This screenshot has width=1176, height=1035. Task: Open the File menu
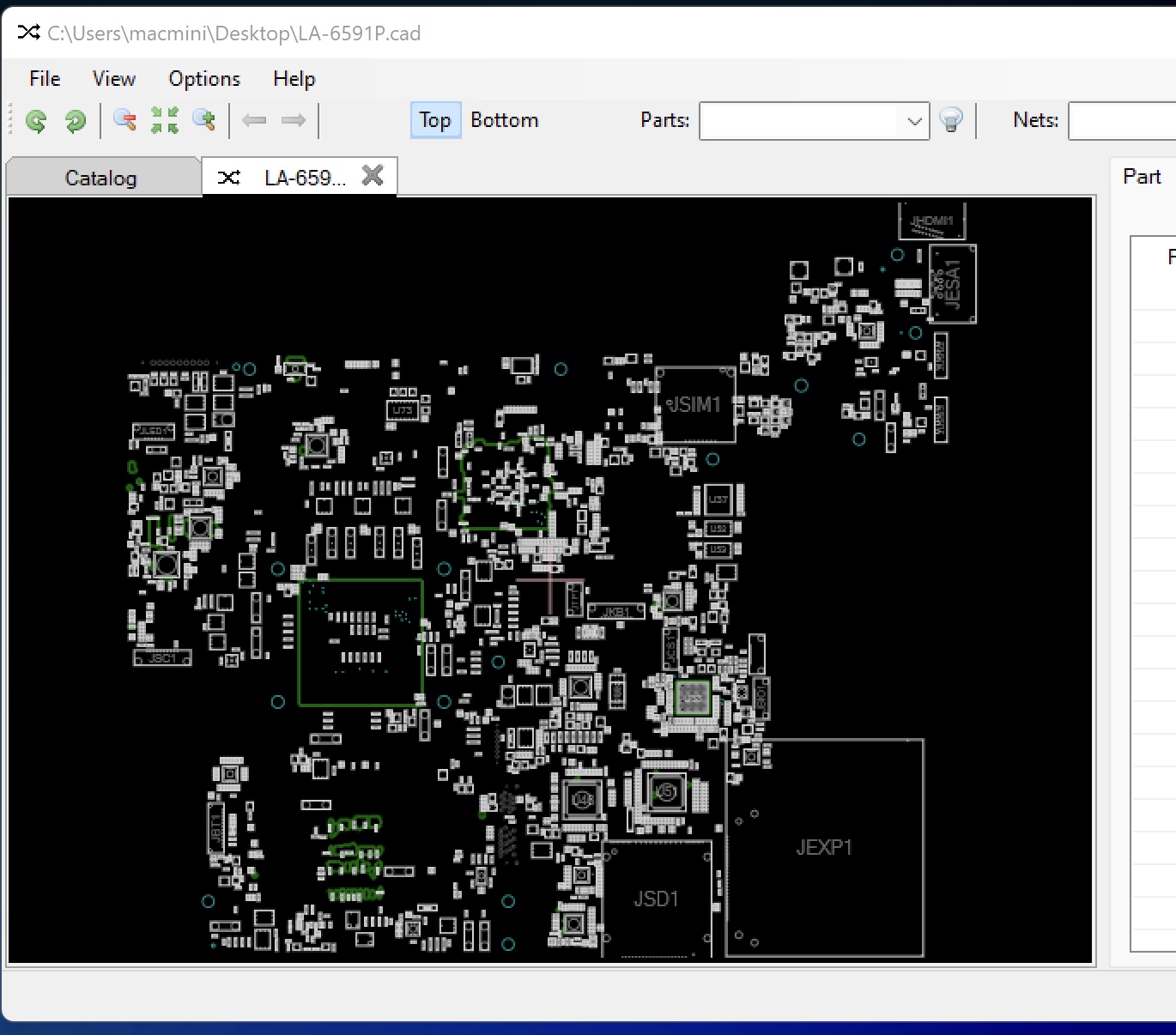pyautogui.click(x=45, y=79)
